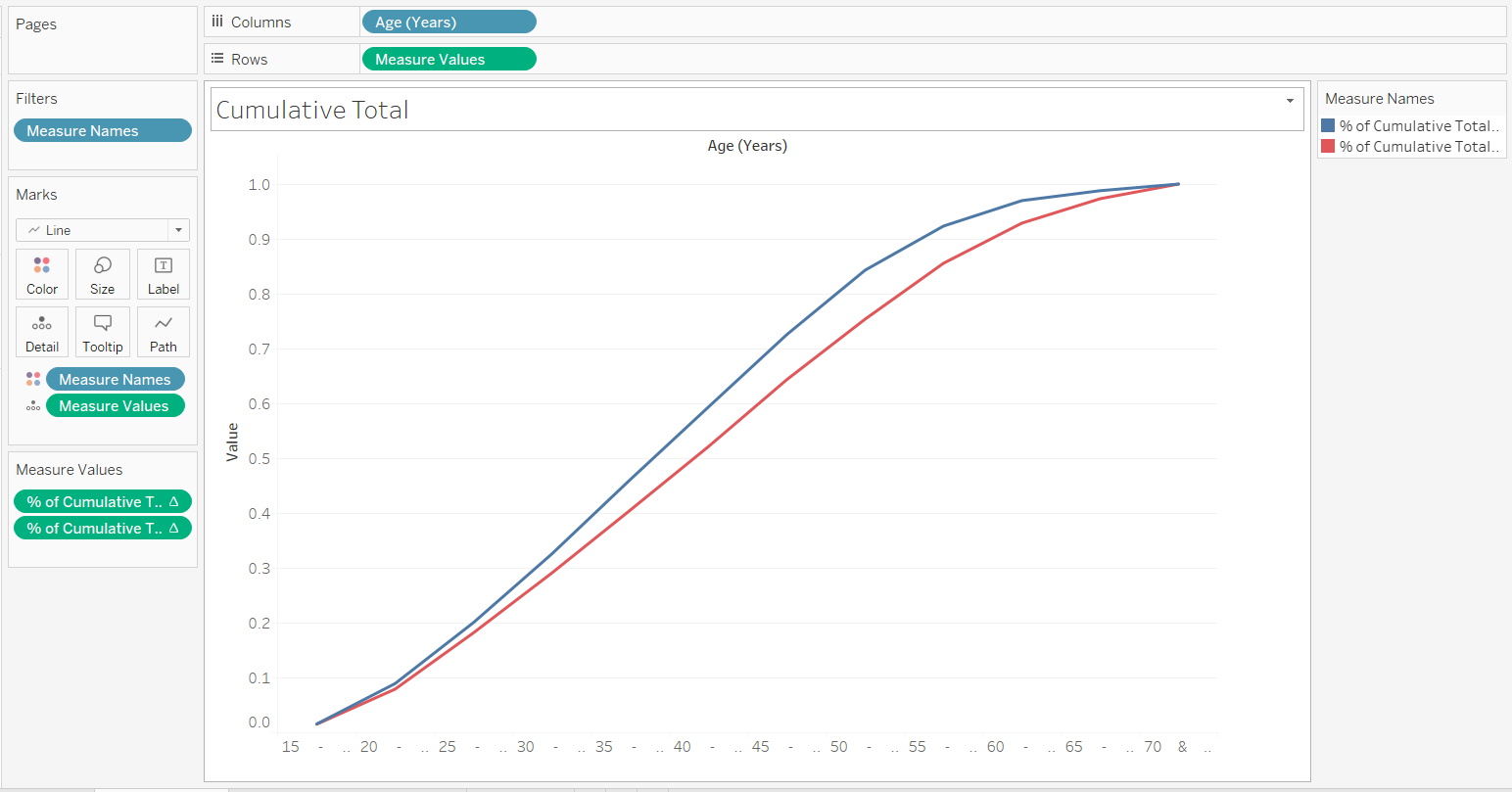Click the Measure Names legend title
The width and height of the screenshot is (1512, 792).
pyautogui.click(x=1379, y=99)
